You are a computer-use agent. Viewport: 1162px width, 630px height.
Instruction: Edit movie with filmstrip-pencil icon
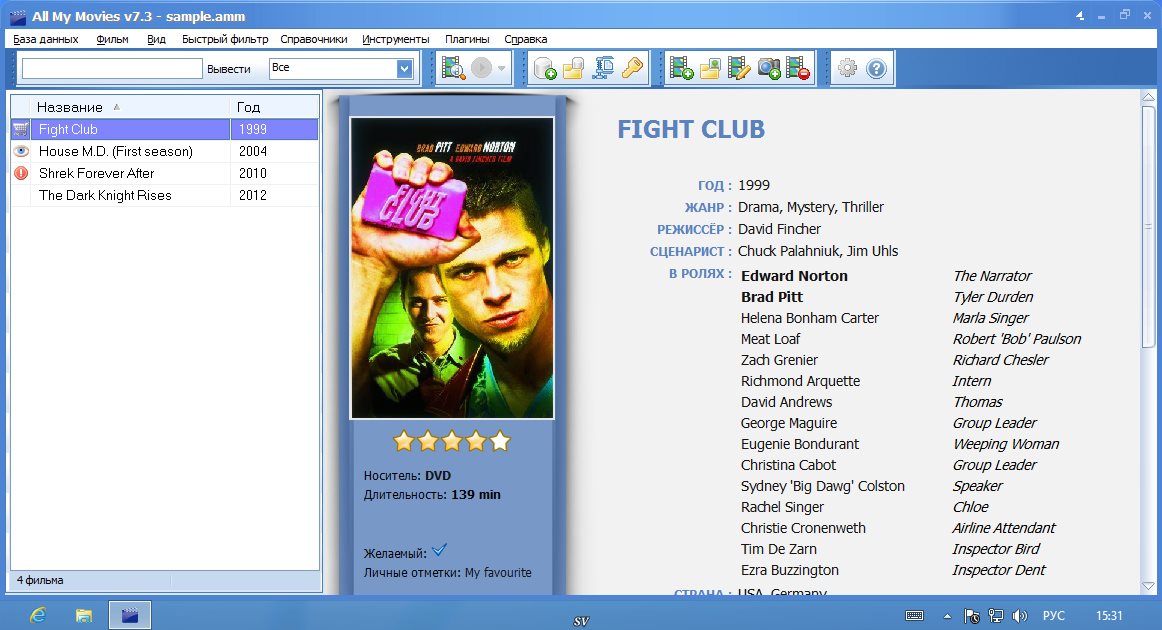point(739,68)
